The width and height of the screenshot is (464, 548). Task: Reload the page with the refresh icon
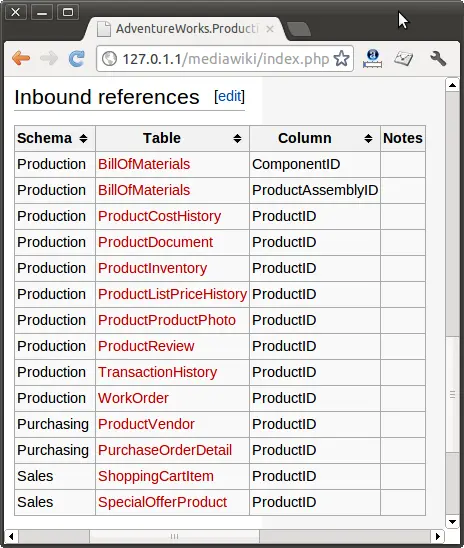[77, 58]
